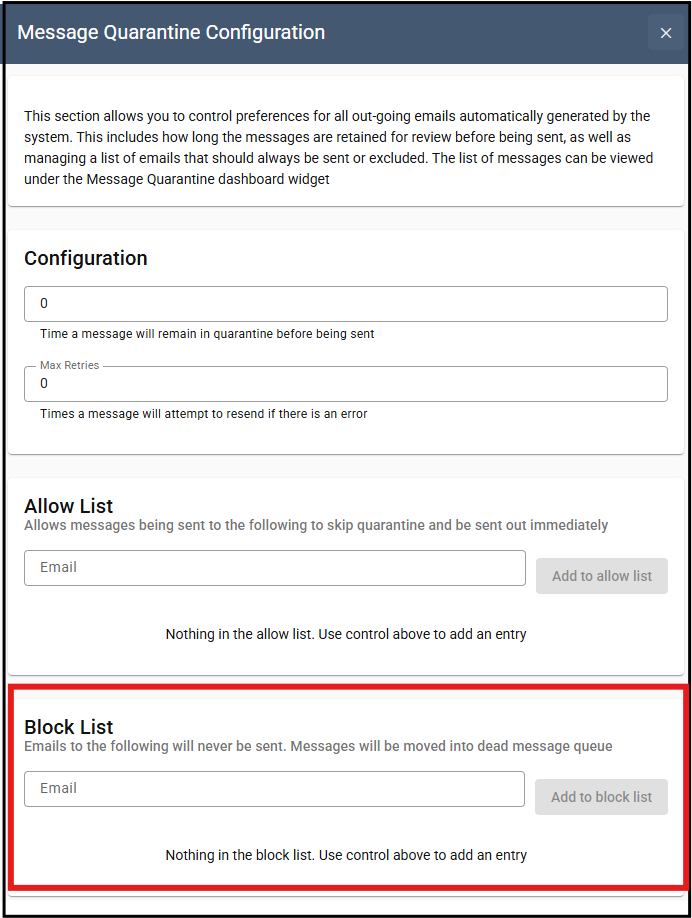This screenshot has height=918, width=692.
Task: Click the resend attempts helper text
Action: 203,414
